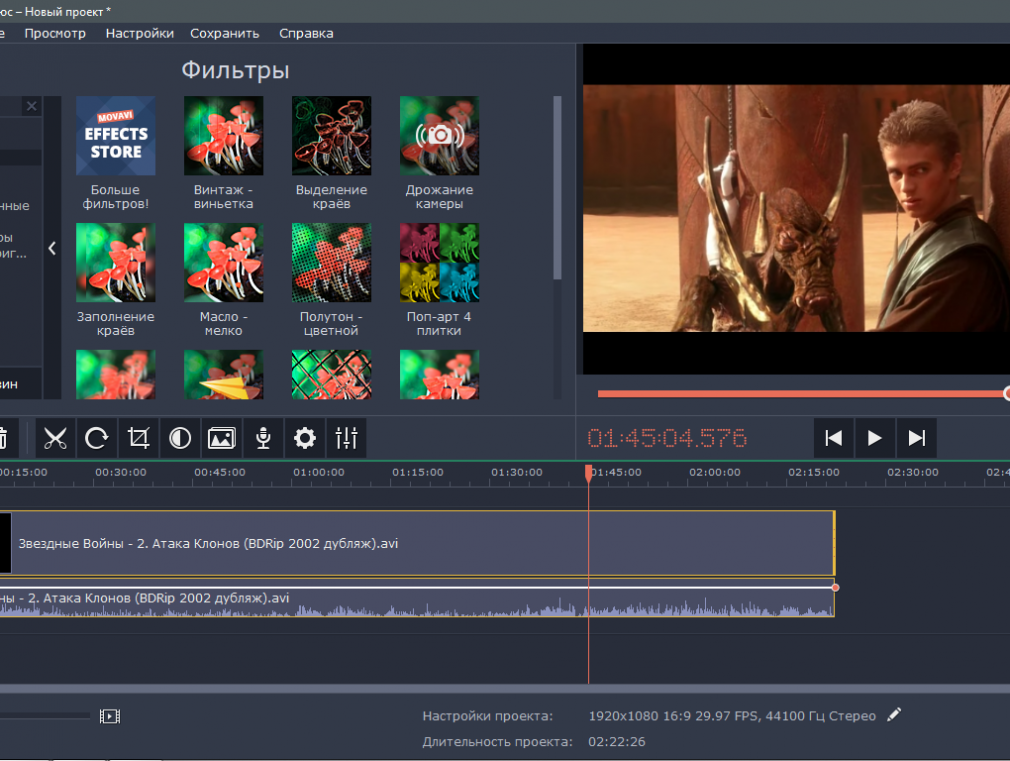Viewport: 1010px width, 761px height.
Task: Click the 02:00:00 mark on timeline ruler
Action: [715, 472]
